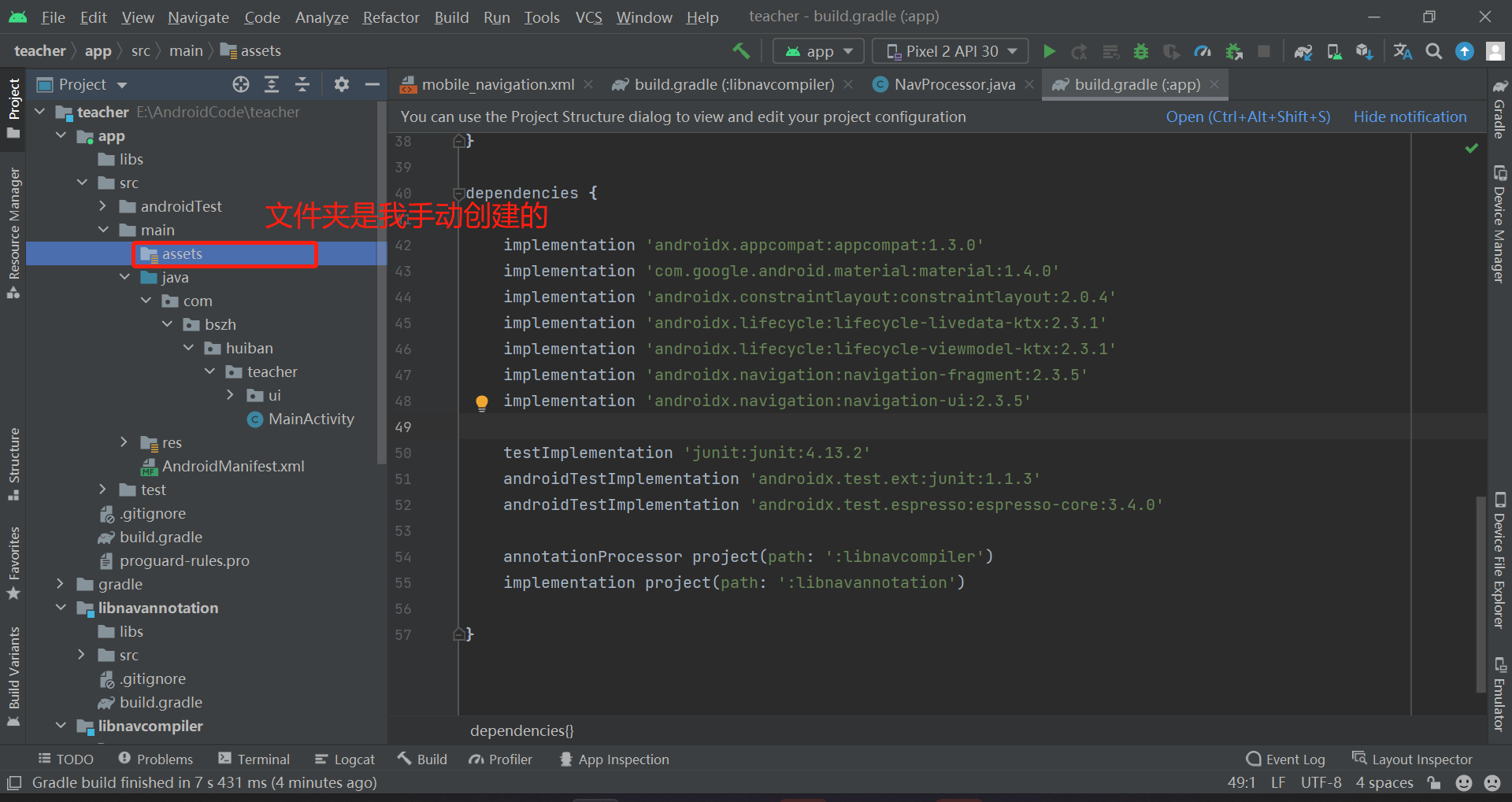Click the happy smiley feedback icon
1512x802 pixels.
1464,782
